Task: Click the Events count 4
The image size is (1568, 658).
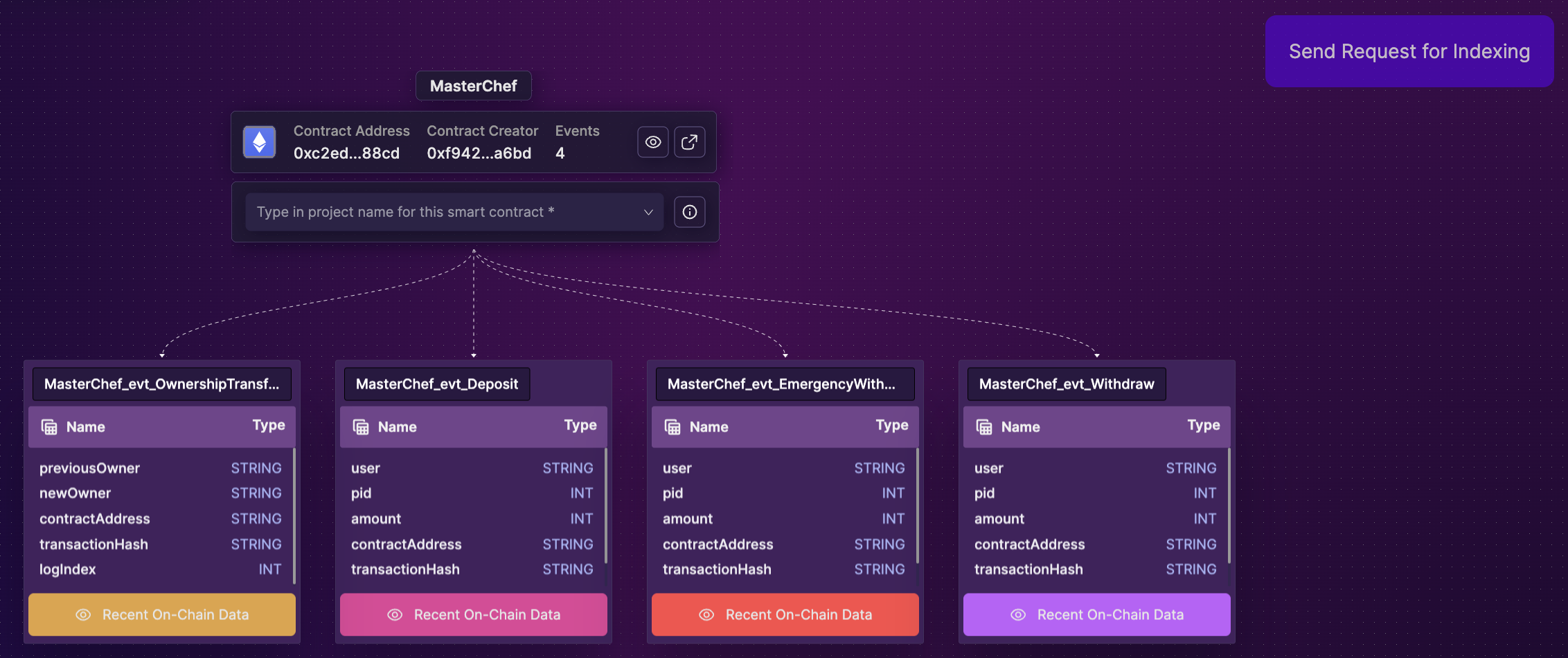Action: click(560, 153)
